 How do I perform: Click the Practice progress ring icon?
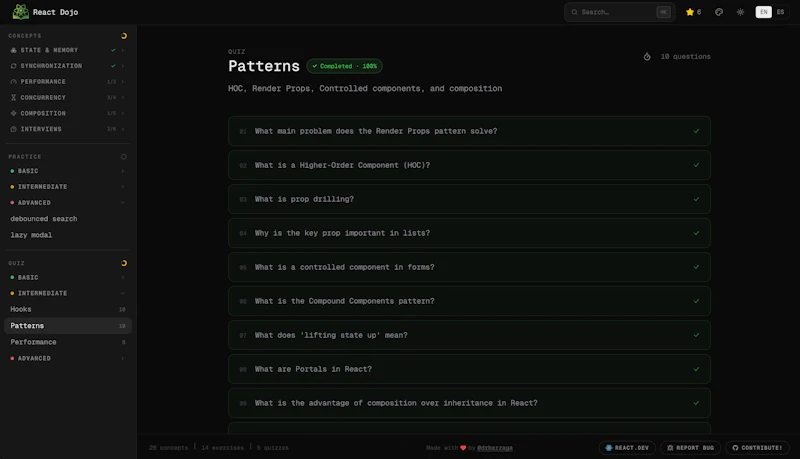[123, 157]
